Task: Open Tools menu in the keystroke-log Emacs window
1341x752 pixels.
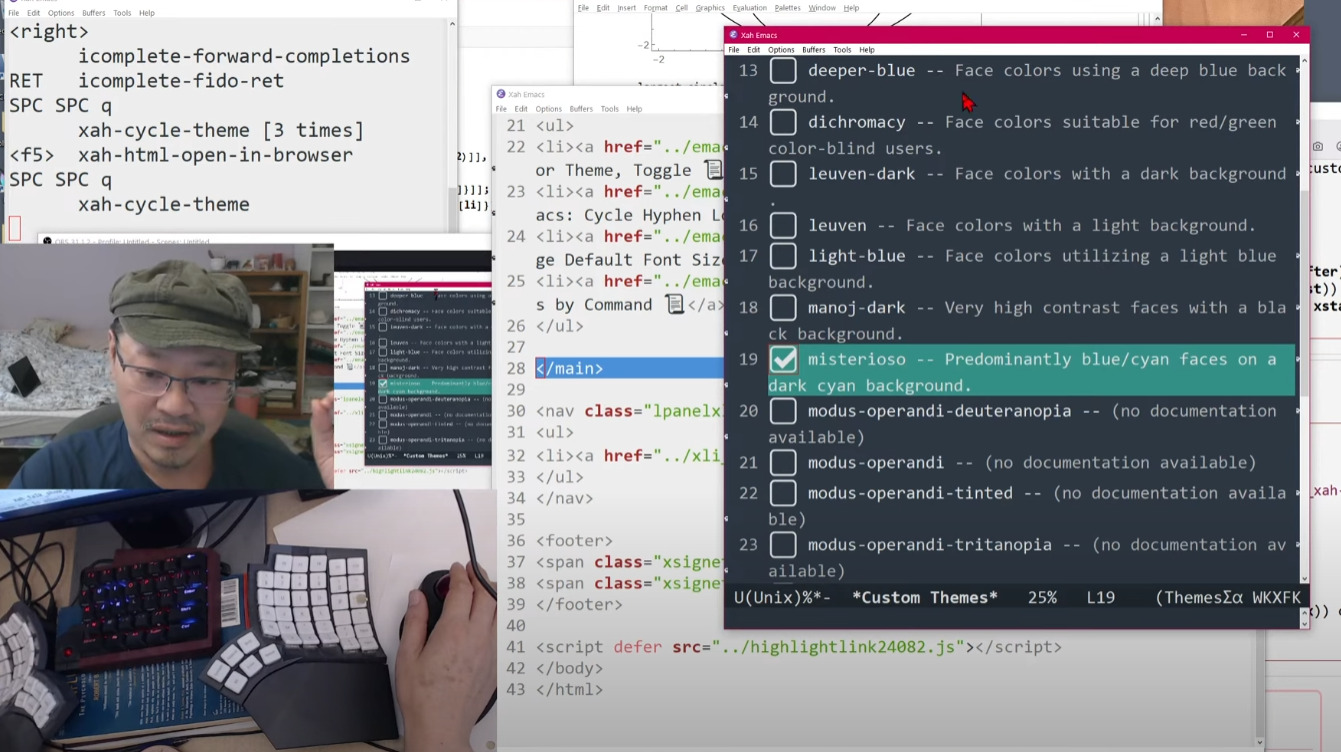Action: [x=122, y=13]
